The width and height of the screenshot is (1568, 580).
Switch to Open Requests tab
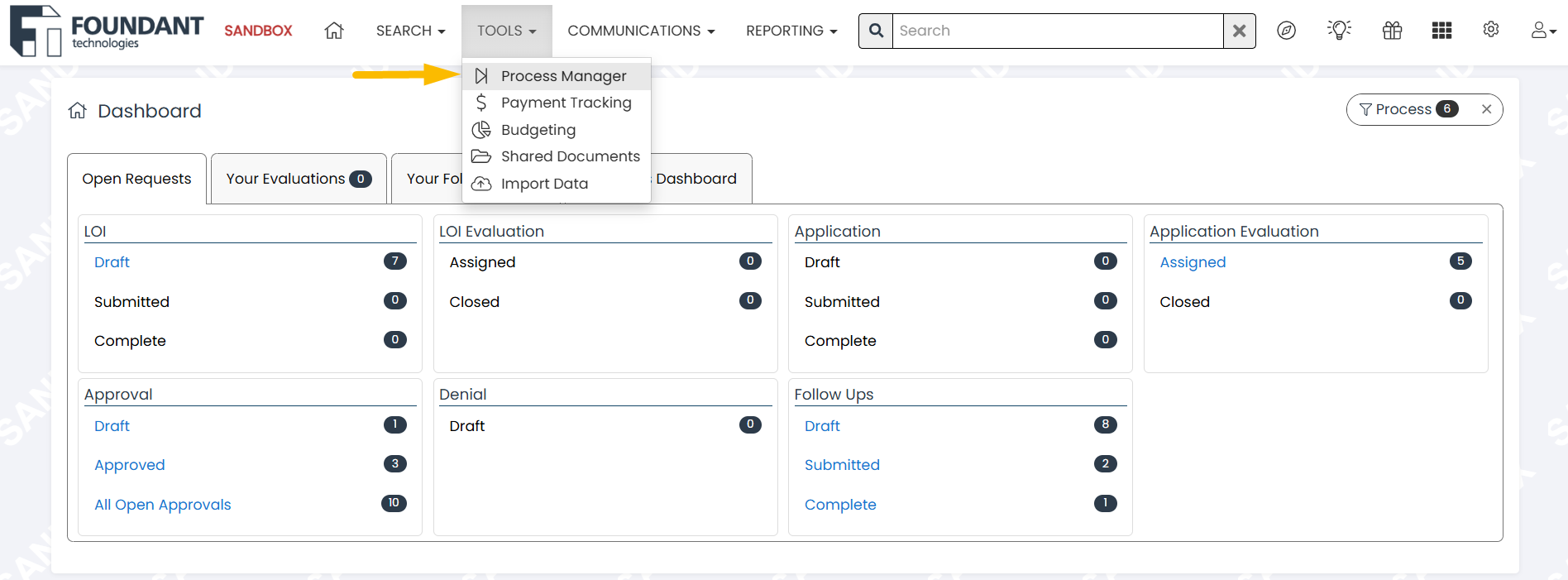136,179
